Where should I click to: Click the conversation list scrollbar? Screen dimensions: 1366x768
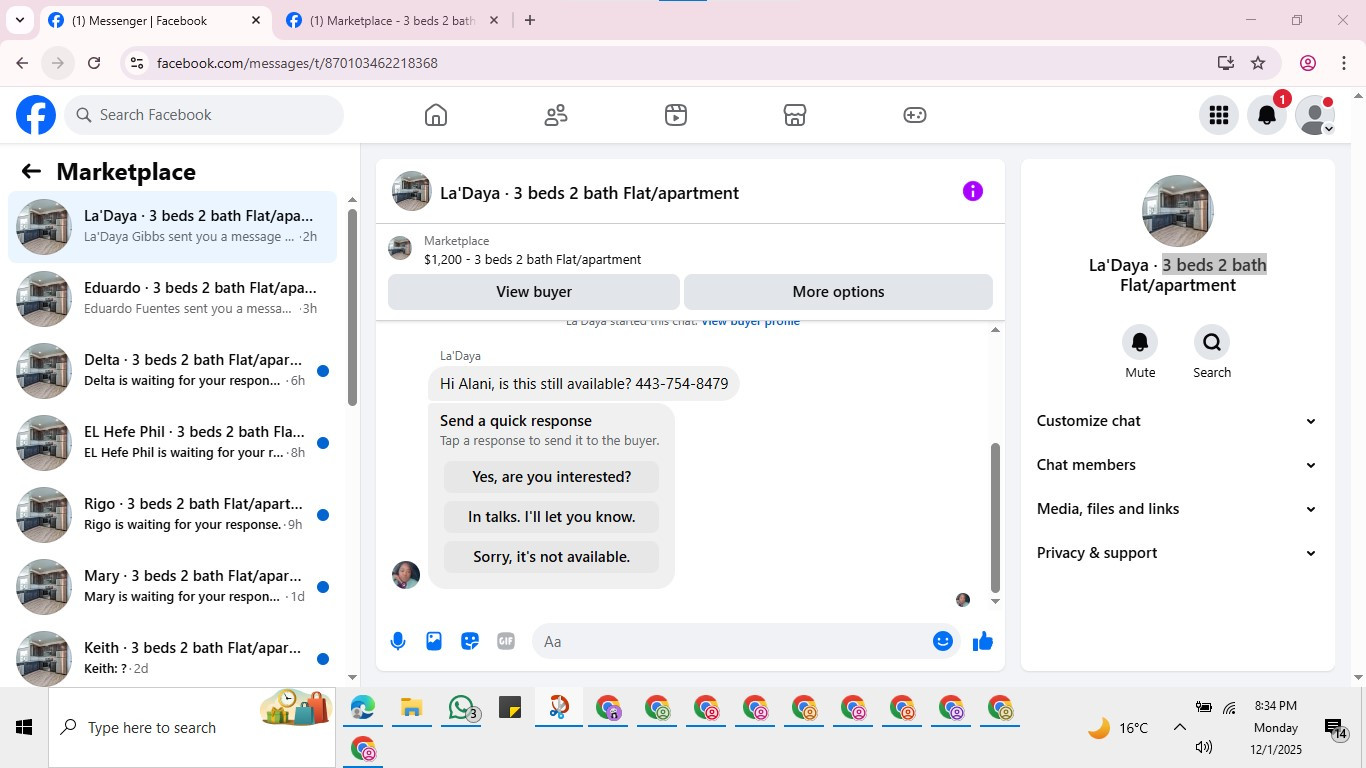[x=352, y=307]
